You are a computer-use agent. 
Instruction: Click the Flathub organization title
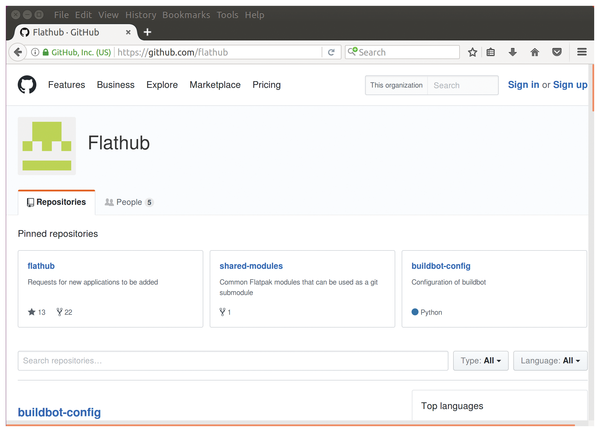(119, 143)
